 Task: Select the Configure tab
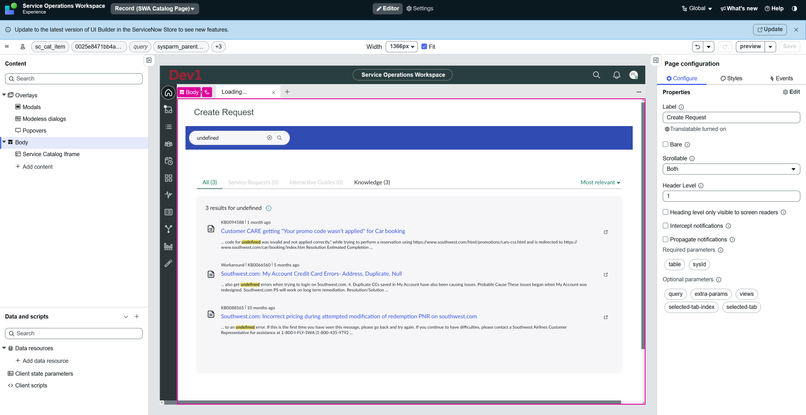pyautogui.click(x=682, y=78)
